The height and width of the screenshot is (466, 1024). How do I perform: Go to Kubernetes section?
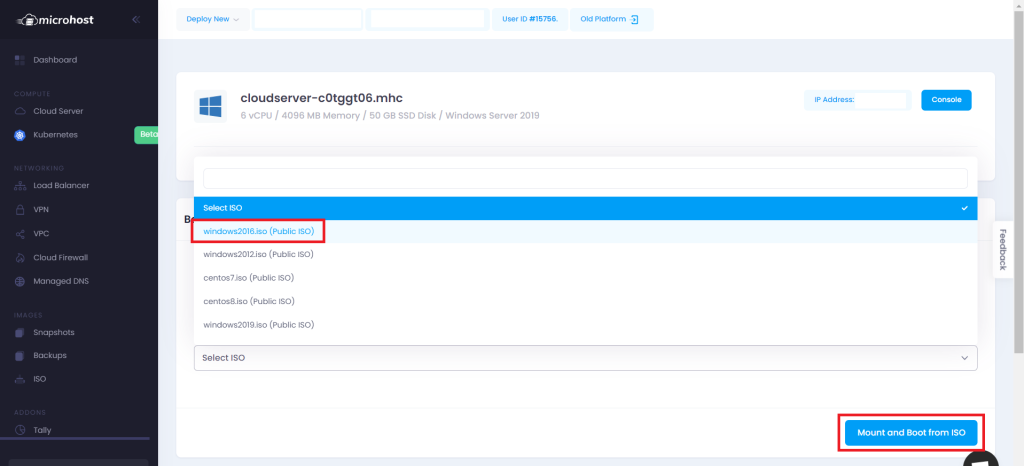click(x=56, y=135)
